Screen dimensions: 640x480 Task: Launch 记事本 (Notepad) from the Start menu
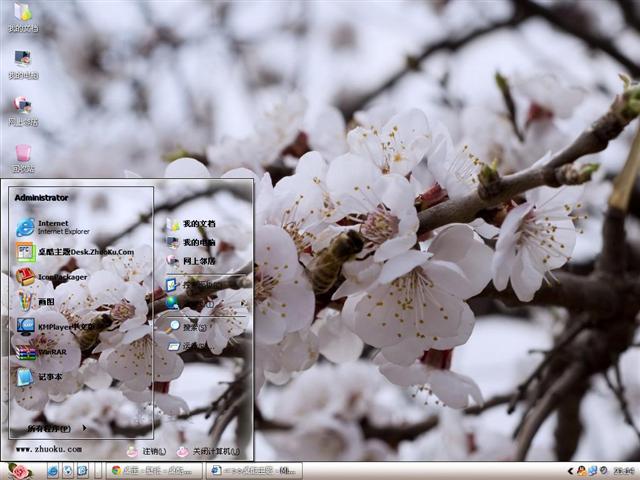click(48, 377)
